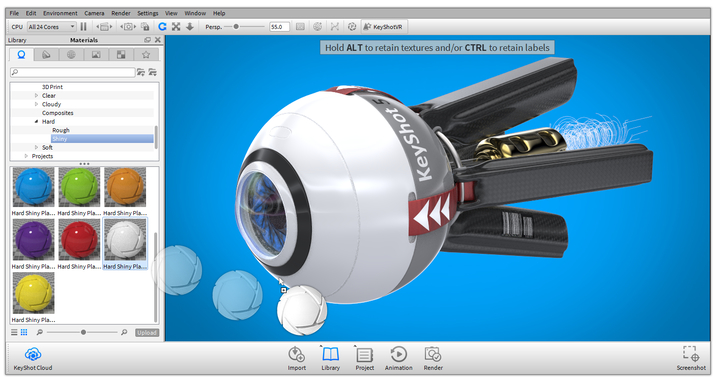Launch KeyShotVR from the toolbar

pyautogui.click(x=383, y=27)
